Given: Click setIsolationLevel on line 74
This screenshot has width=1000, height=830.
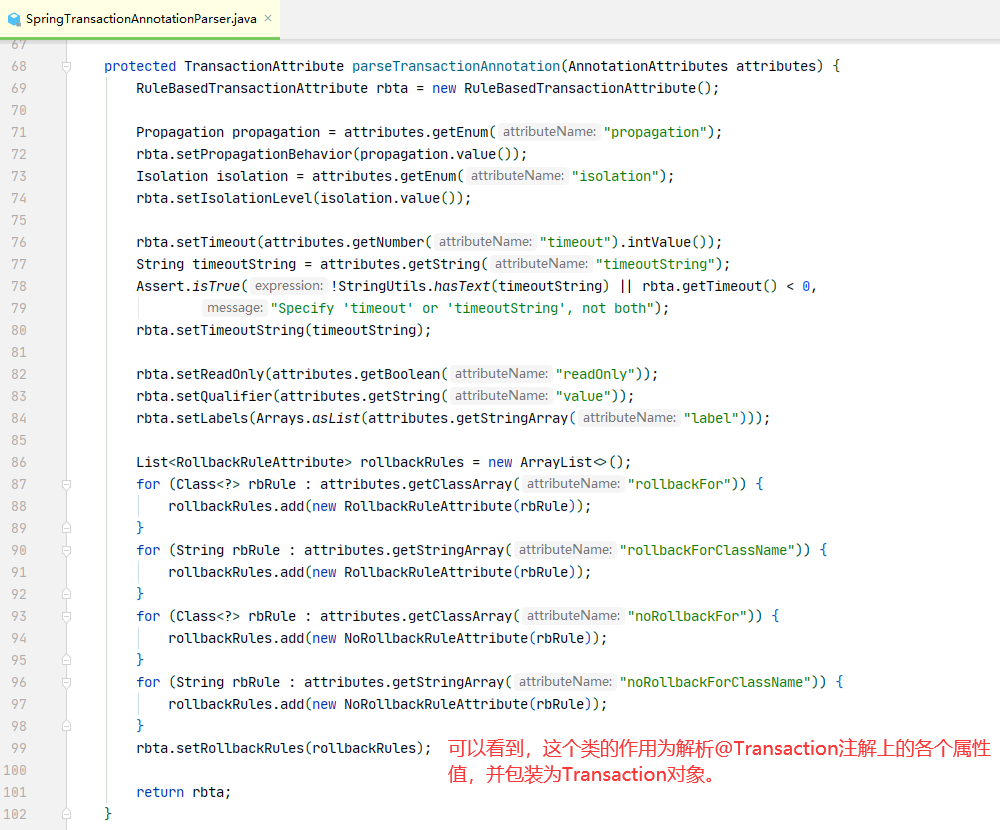Looking at the screenshot, I should click(x=244, y=198).
